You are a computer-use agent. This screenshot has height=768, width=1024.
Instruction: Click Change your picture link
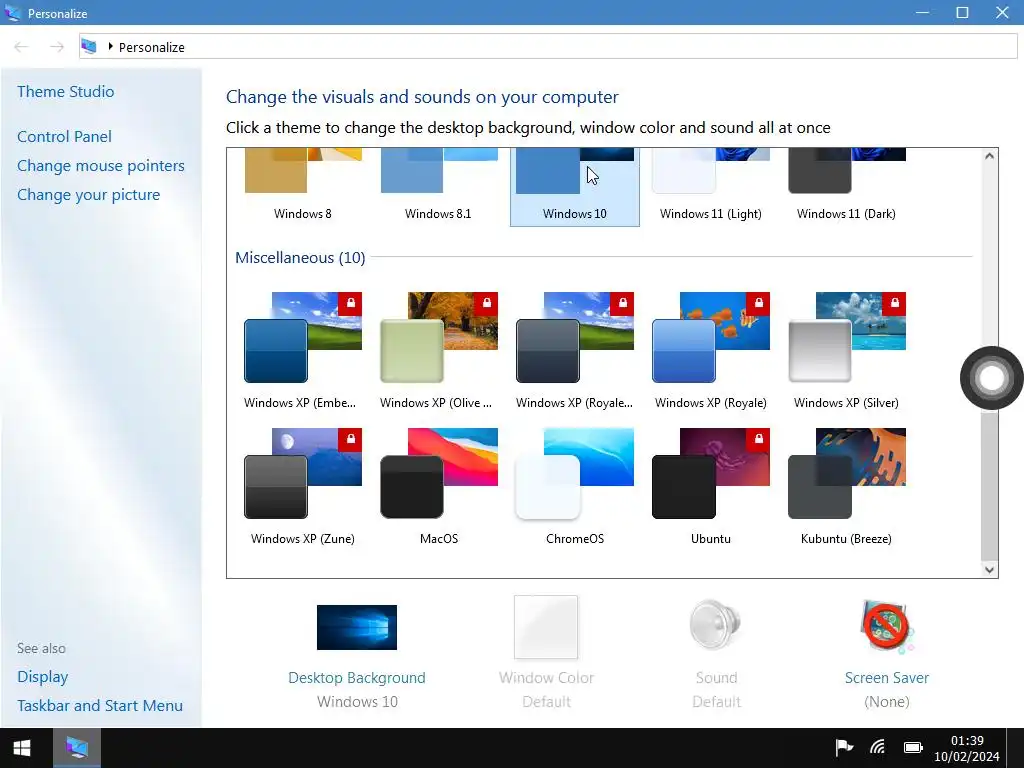click(x=88, y=195)
